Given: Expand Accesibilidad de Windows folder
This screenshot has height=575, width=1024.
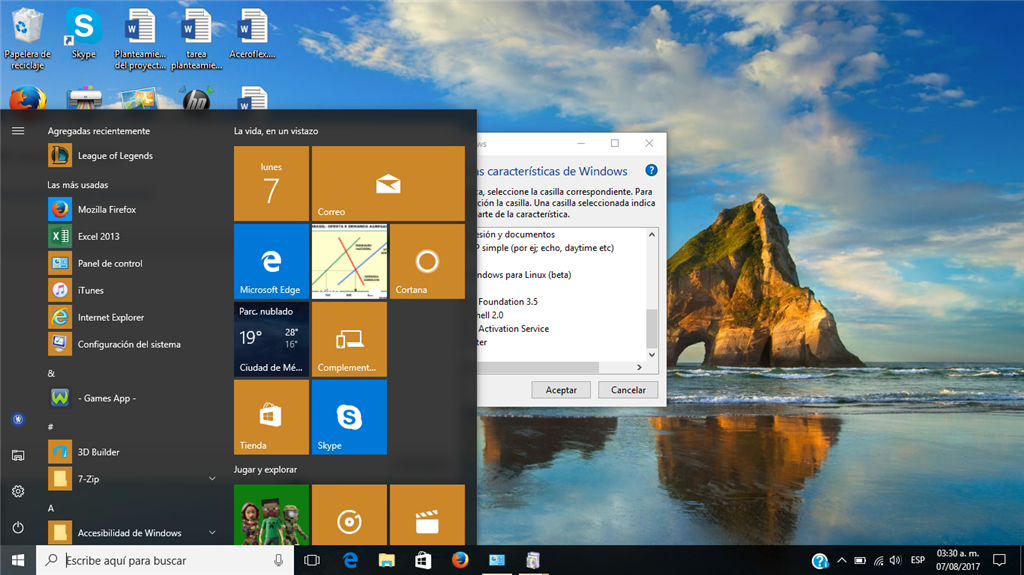Looking at the screenshot, I should click(131, 533).
